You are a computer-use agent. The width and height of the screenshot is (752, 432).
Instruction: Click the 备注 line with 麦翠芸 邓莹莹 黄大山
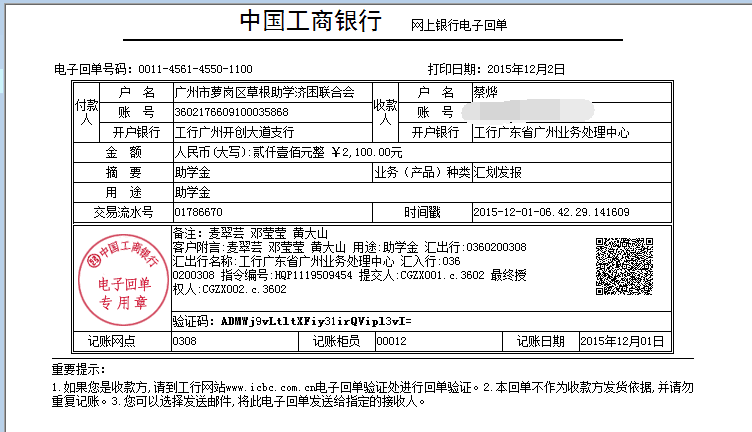250,234
